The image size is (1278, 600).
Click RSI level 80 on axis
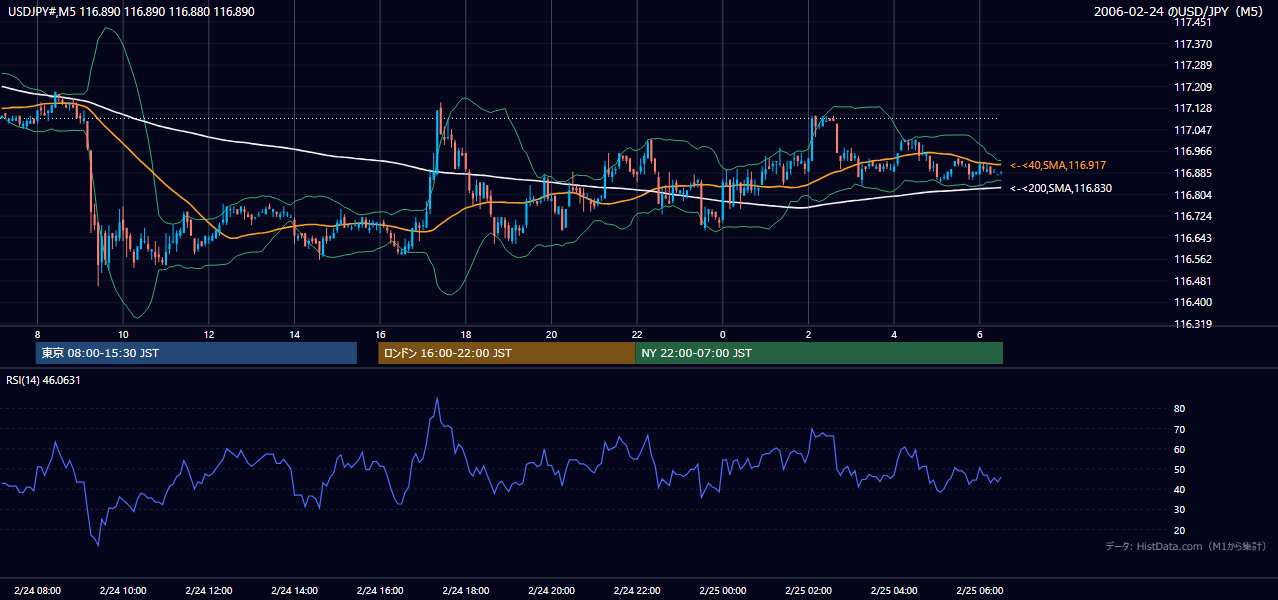click(1179, 409)
